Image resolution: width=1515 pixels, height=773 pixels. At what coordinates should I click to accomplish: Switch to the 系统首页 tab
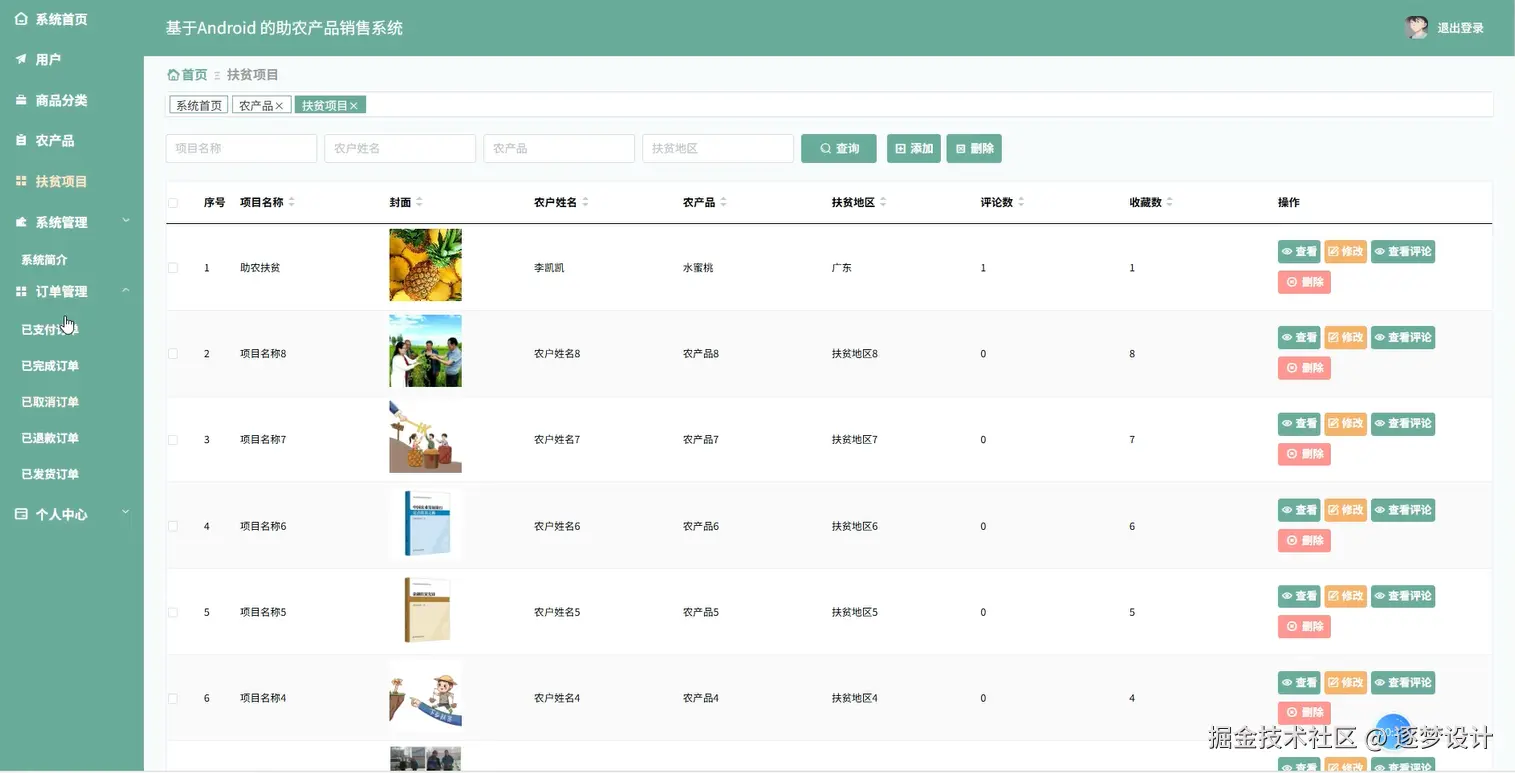coord(198,105)
